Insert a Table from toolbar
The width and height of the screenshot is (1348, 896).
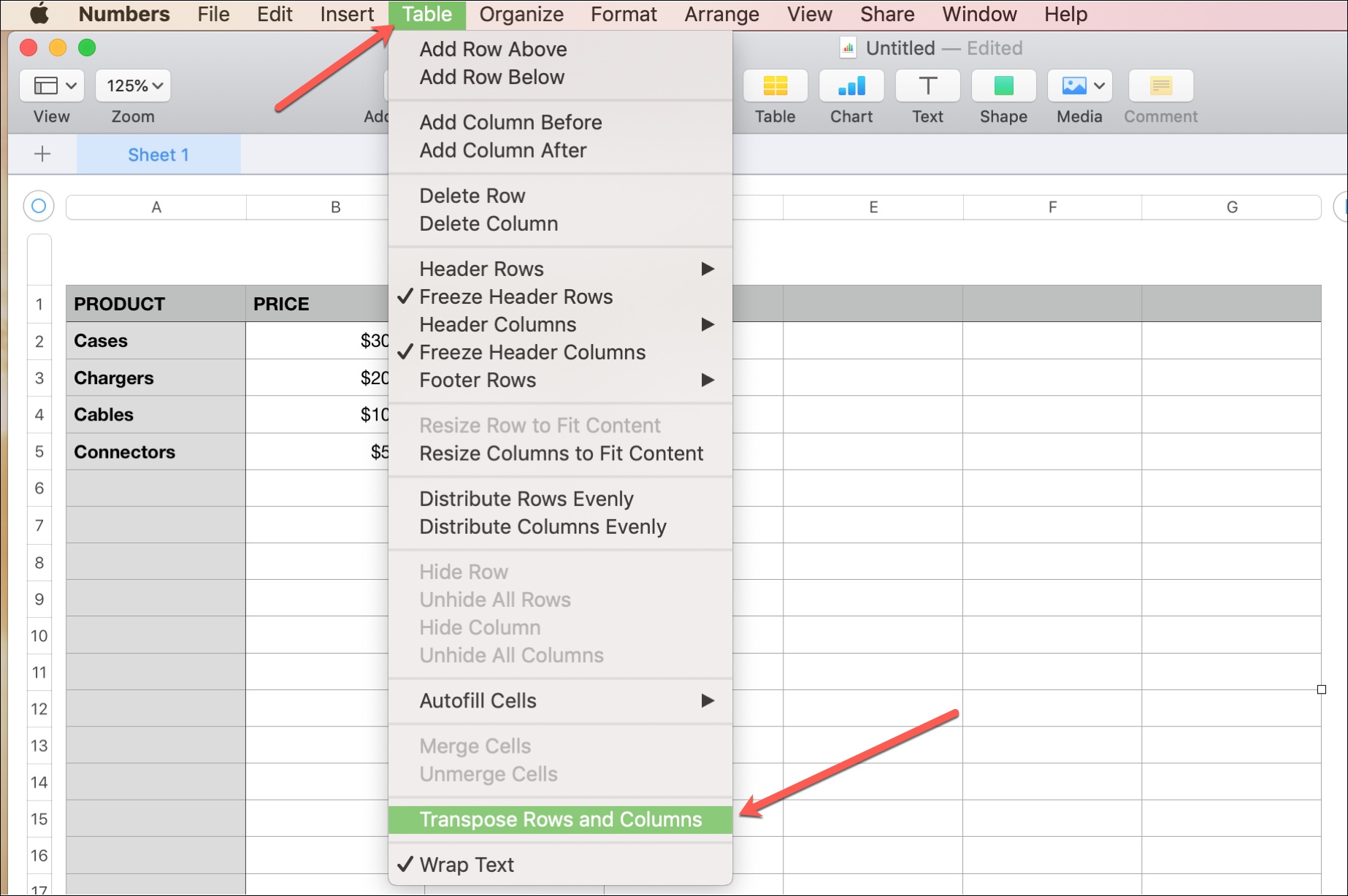pyautogui.click(x=775, y=86)
